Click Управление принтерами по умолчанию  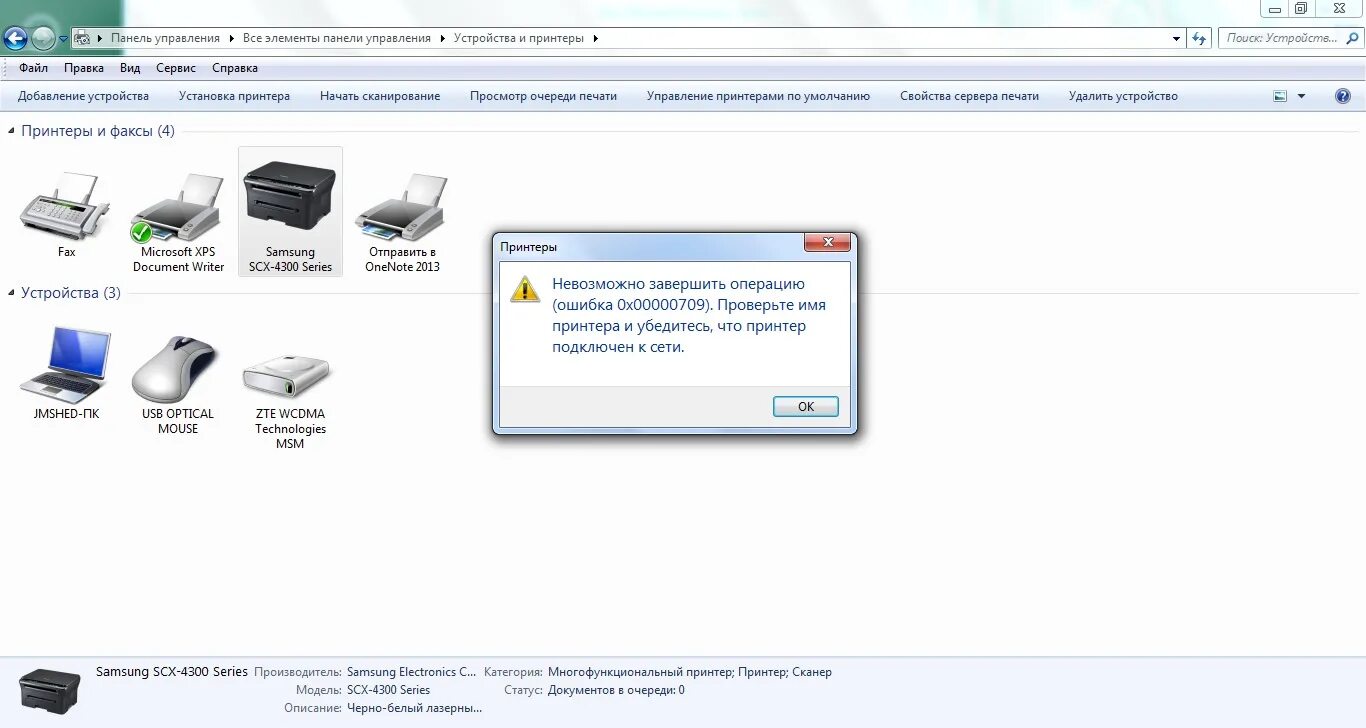click(x=758, y=96)
